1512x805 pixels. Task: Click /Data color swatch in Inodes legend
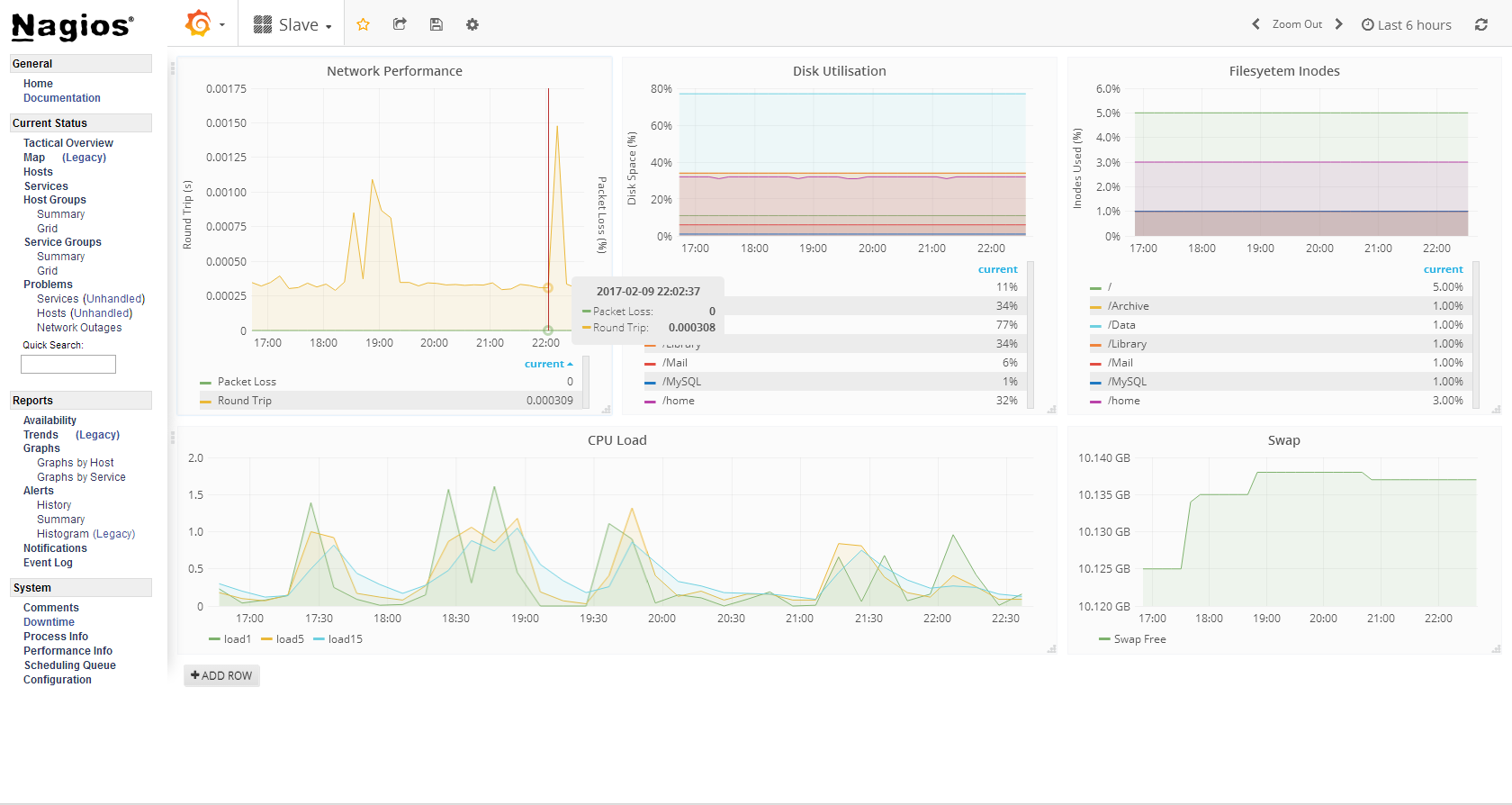tap(1095, 326)
